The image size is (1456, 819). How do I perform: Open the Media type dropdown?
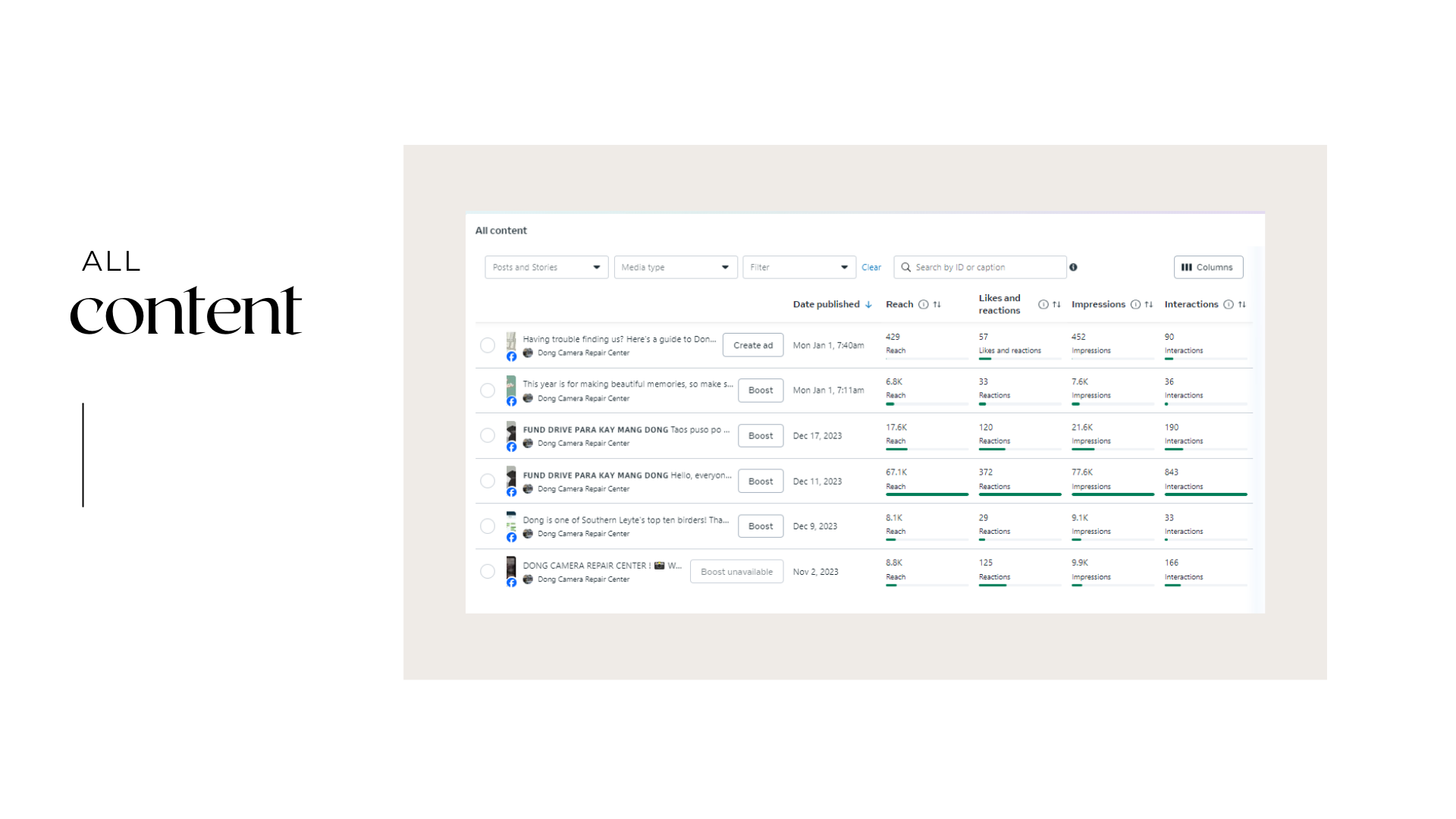tap(675, 268)
